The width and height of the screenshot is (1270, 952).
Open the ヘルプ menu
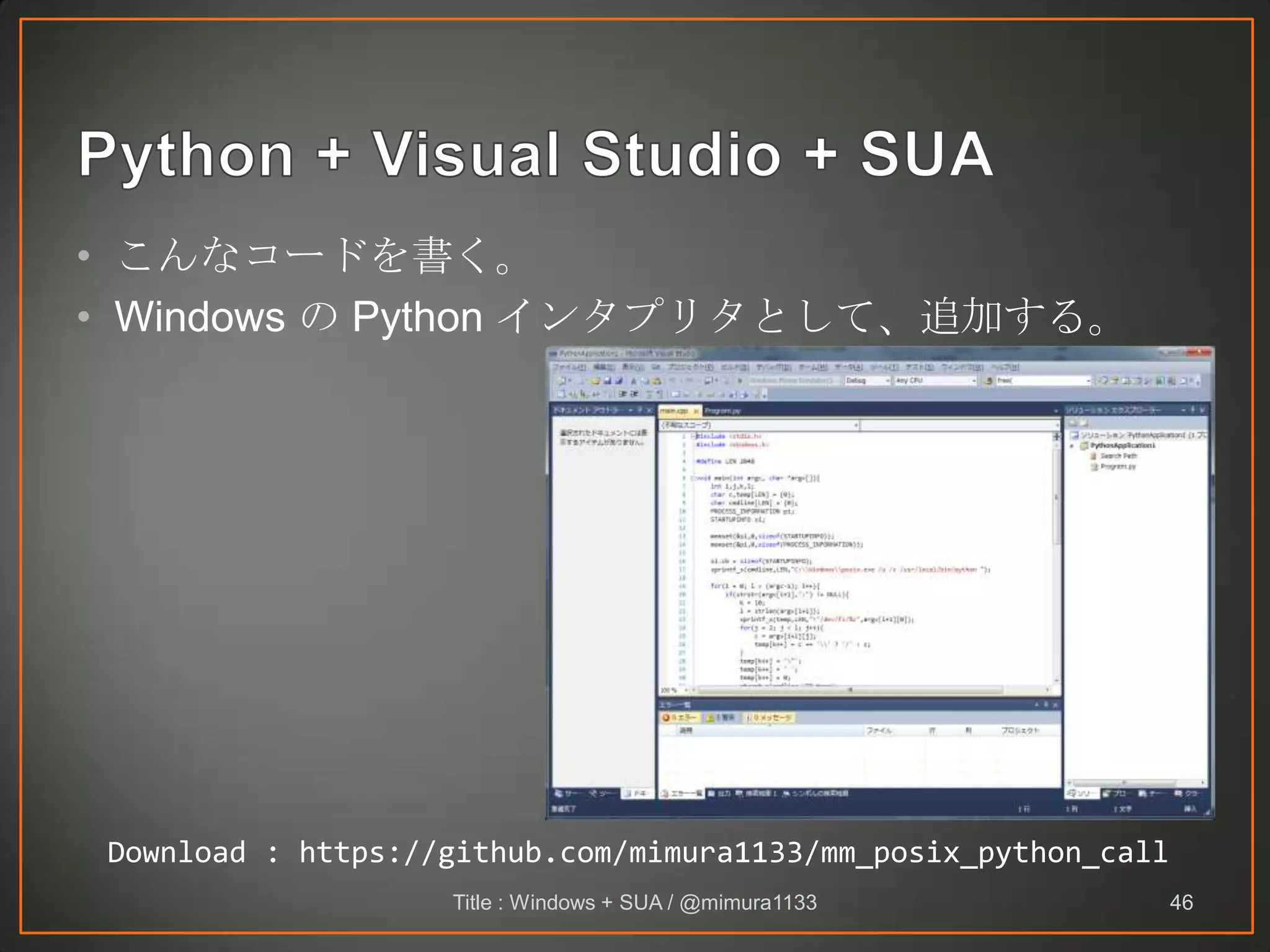click(x=1004, y=368)
